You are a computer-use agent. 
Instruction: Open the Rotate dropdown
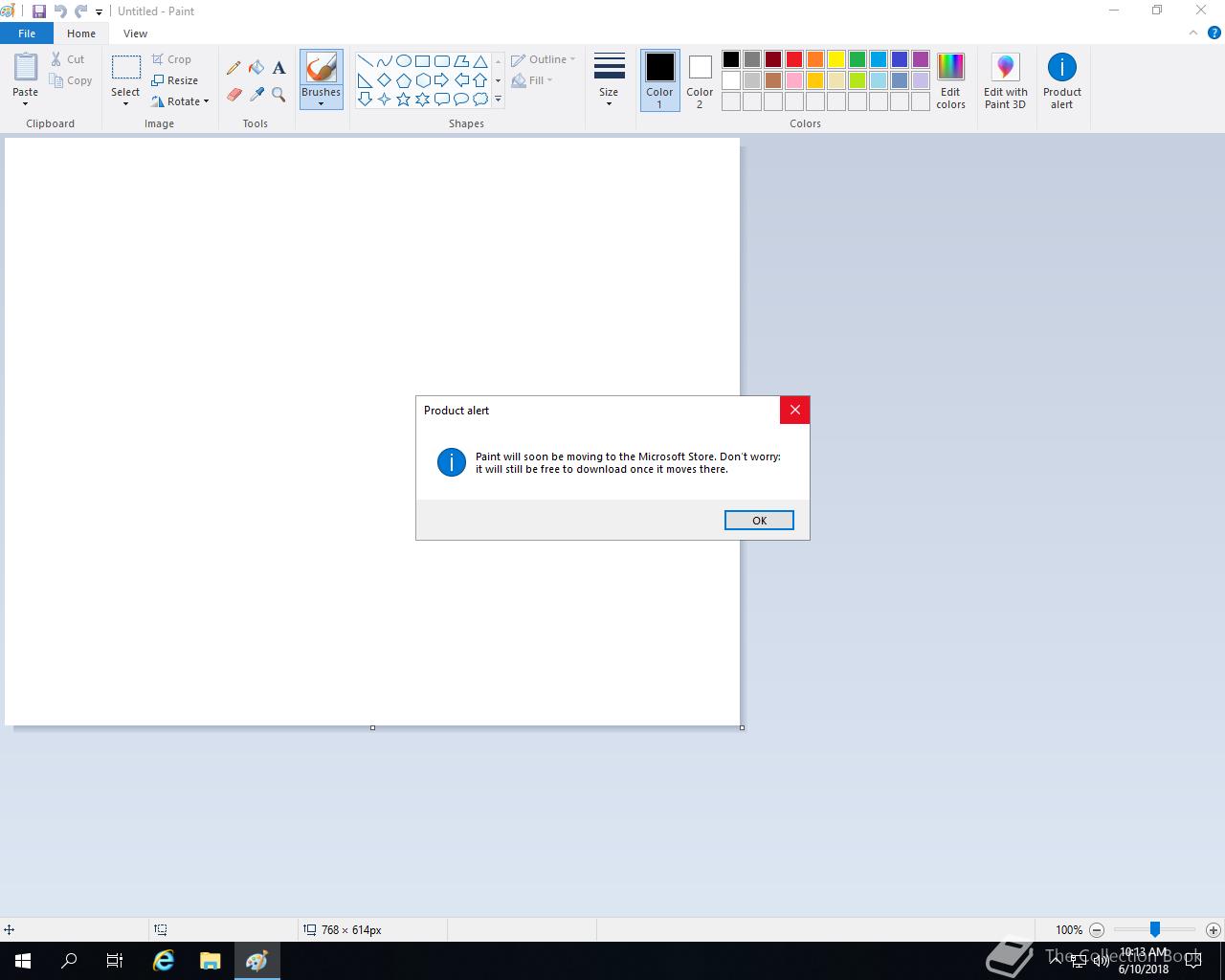tap(180, 101)
